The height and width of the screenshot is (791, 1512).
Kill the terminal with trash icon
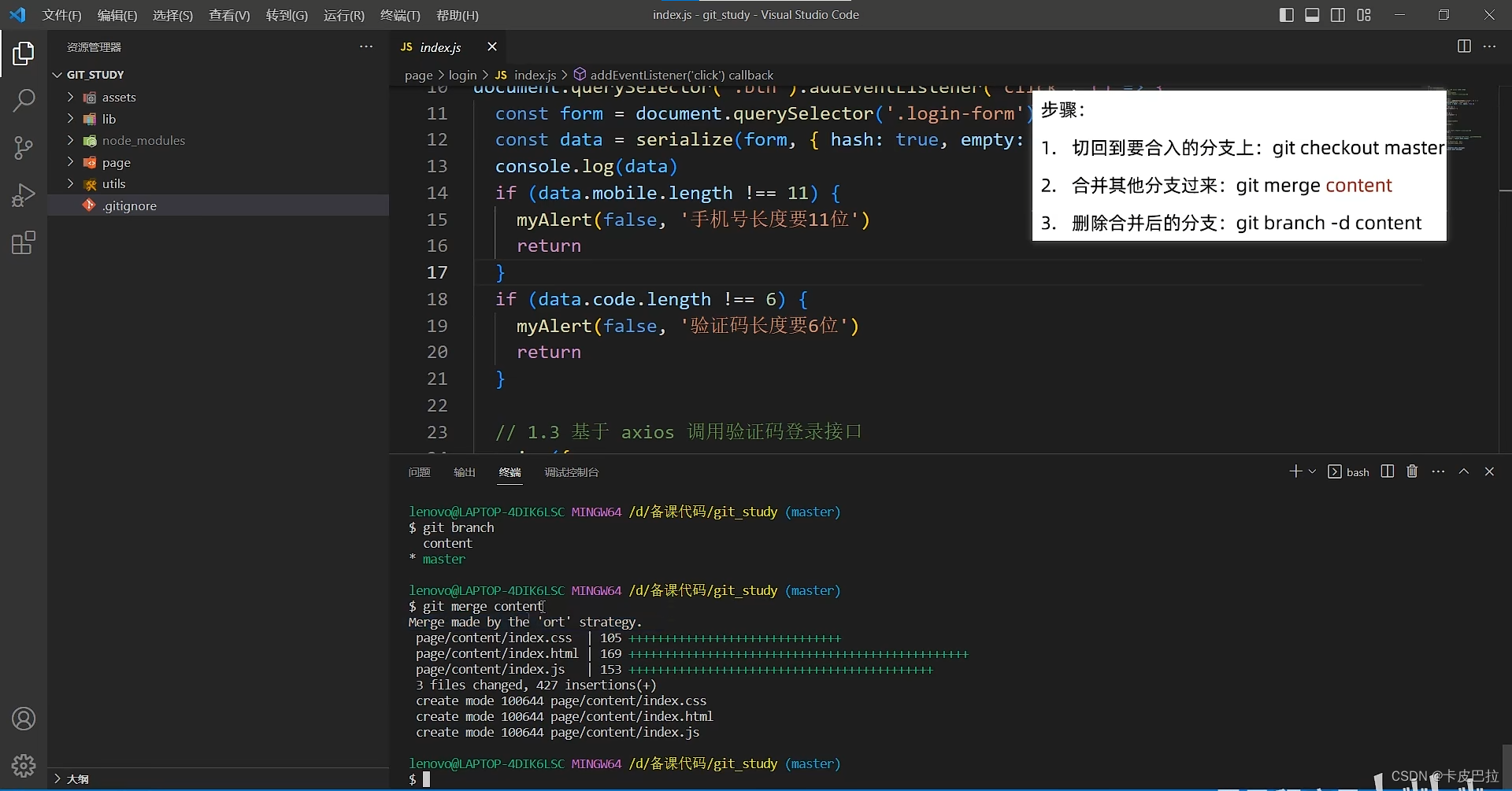[x=1412, y=471]
